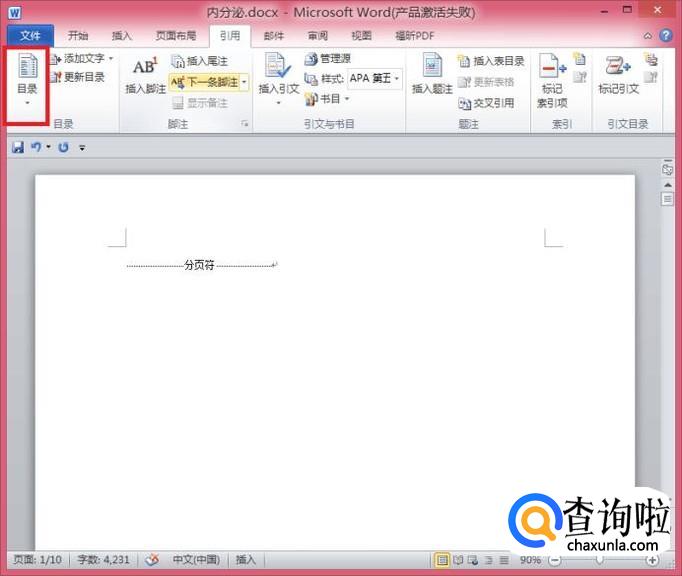Image resolution: width=682 pixels, height=576 pixels.
Task: Switch to print layout view
Action: [442, 560]
